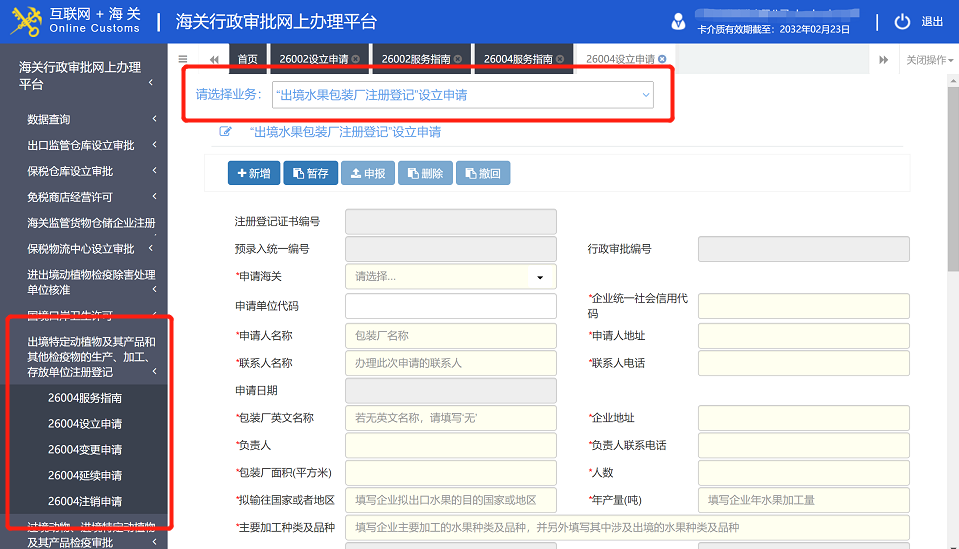Click the 联系人电话 input field
This screenshot has height=549, width=959.
(804, 363)
